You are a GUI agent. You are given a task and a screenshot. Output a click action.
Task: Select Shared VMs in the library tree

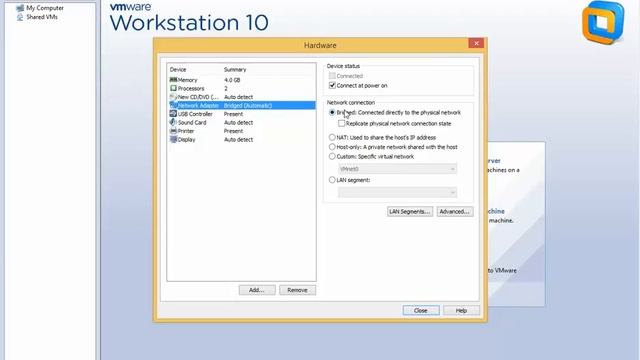click(42, 17)
